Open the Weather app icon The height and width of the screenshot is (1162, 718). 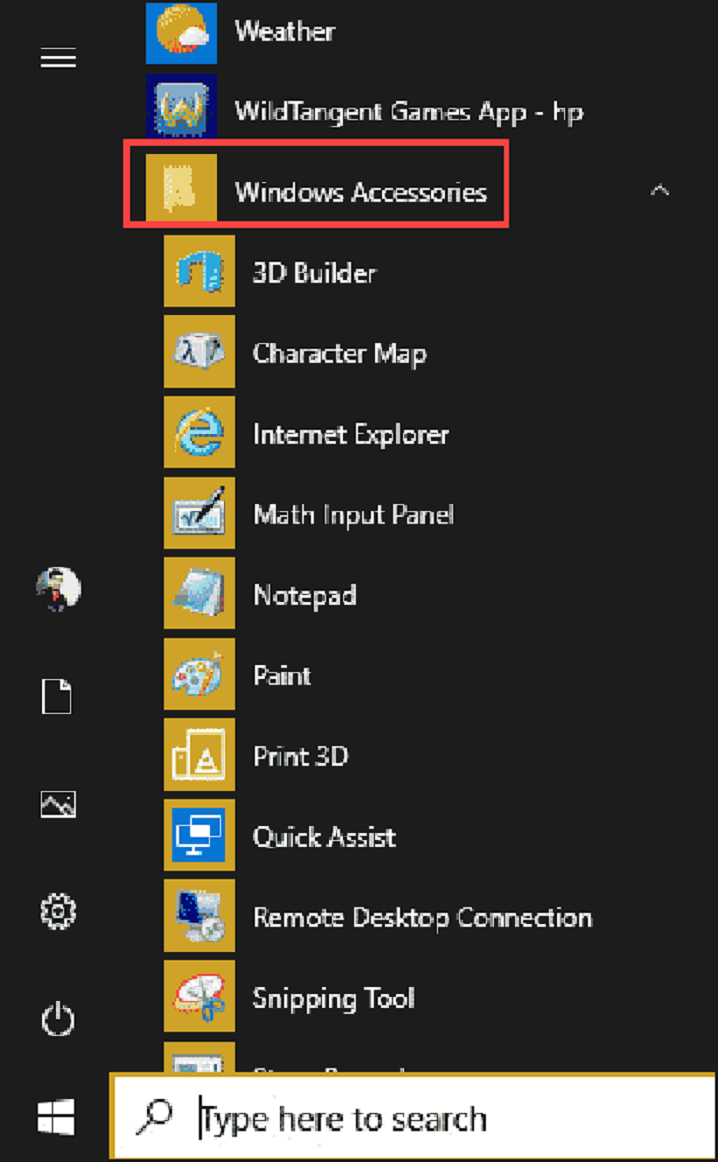tap(182, 33)
